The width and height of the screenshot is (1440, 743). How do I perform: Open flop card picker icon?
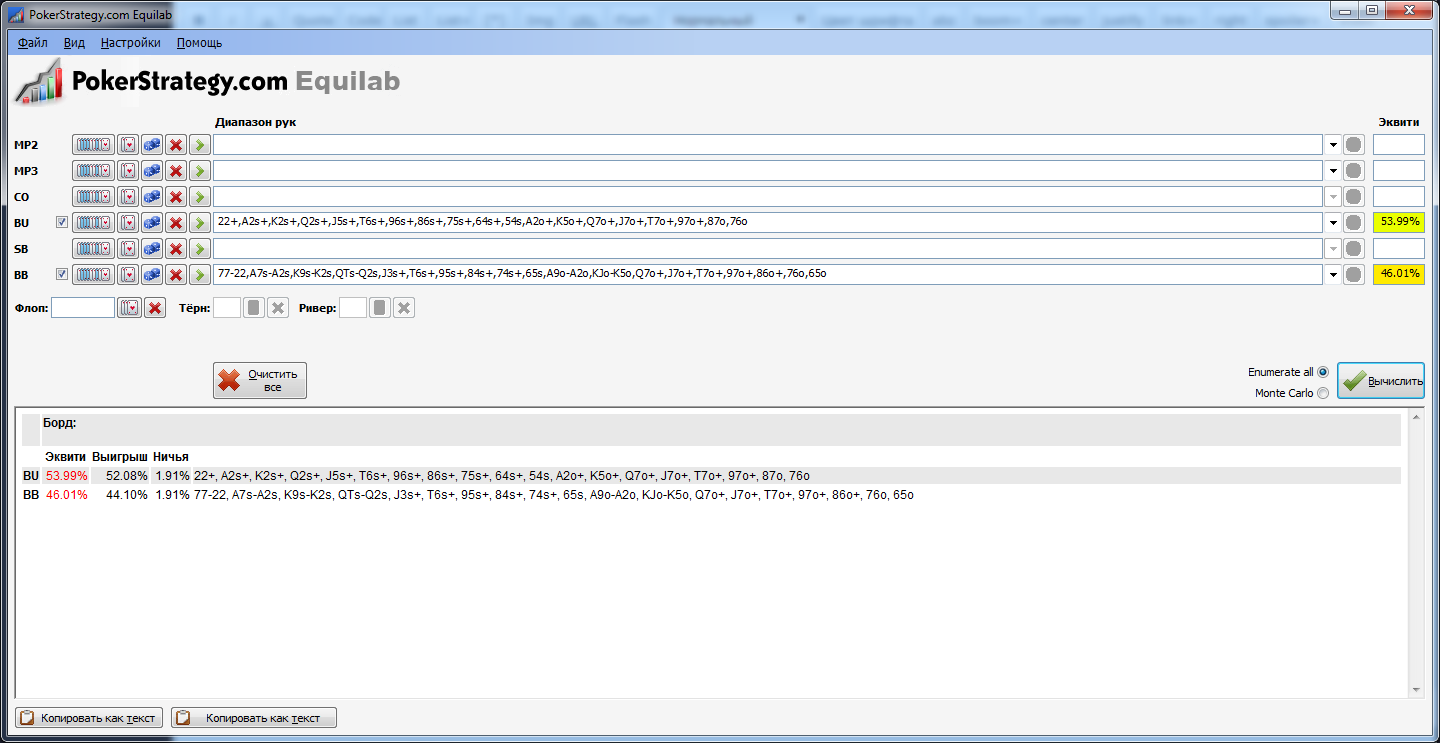130,308
